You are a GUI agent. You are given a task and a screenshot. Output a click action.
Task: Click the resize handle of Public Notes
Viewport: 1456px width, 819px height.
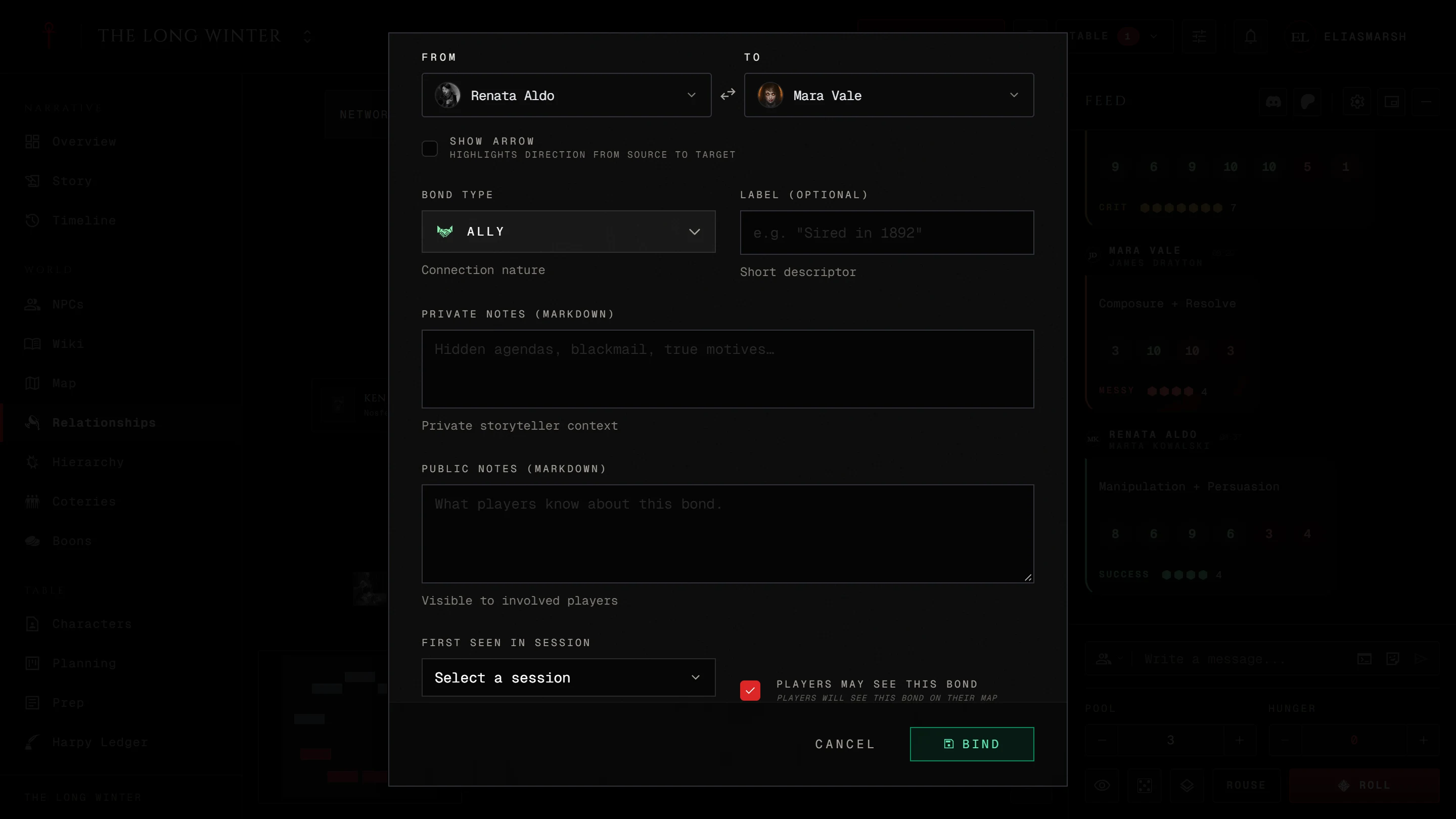[1028, 577]
